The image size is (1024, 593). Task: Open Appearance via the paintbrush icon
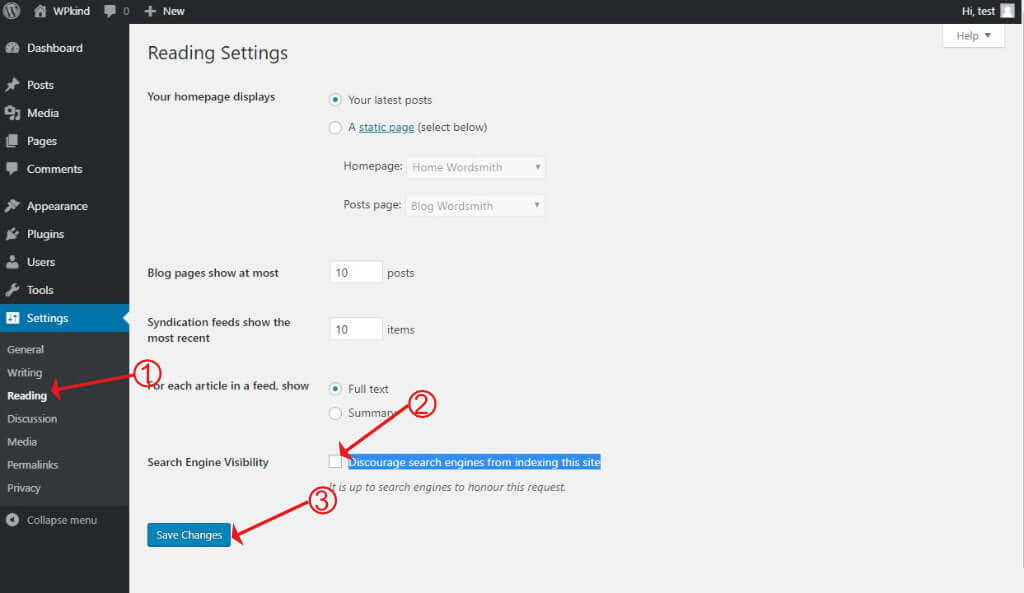[x=14, y=205]
